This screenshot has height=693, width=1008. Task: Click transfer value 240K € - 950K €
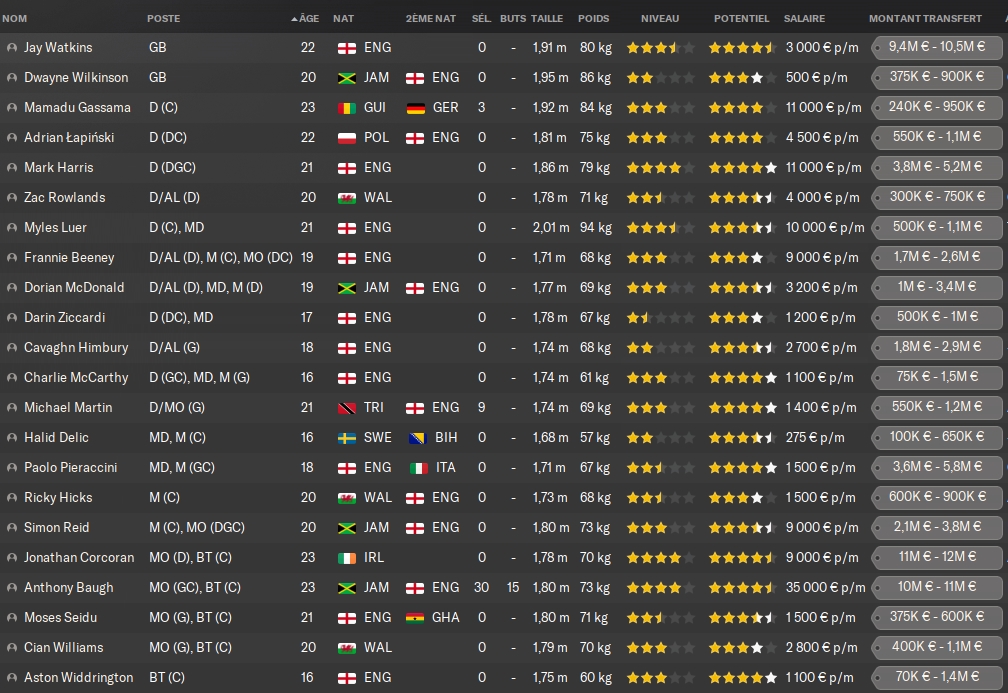(937, 107)
